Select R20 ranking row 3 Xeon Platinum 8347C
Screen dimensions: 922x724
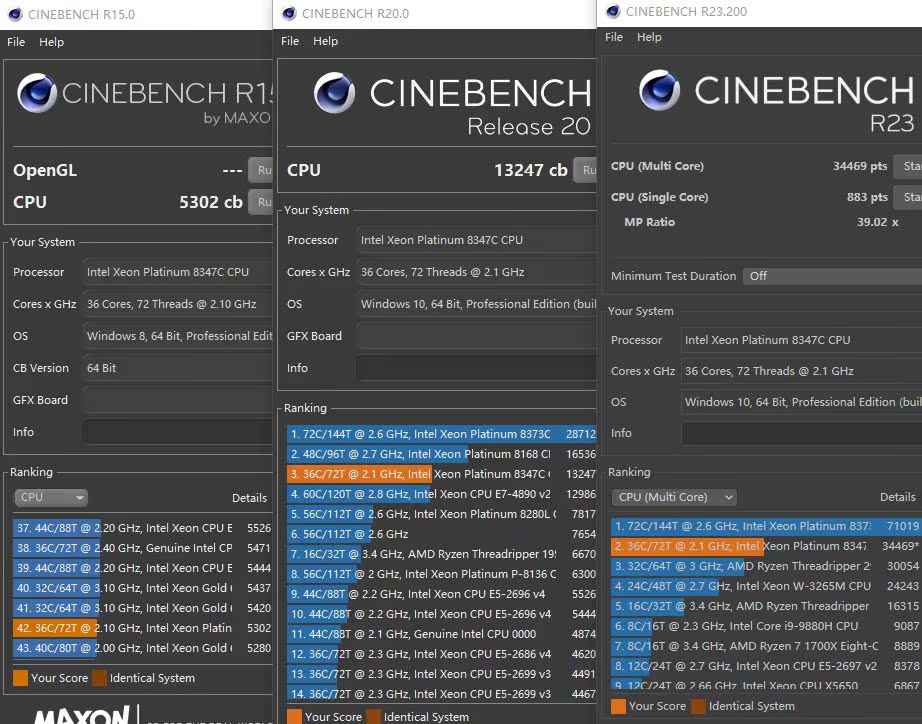(442, 474)
